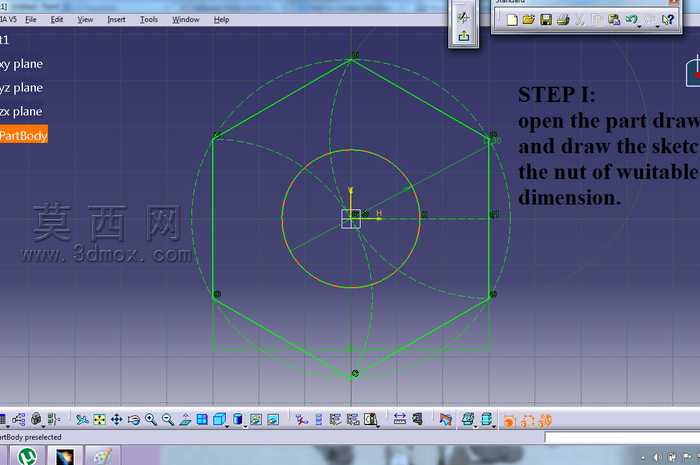The width and height of the screenshot is (700, 465).
Task: Click the power input command field
Action: coord(622,438)
